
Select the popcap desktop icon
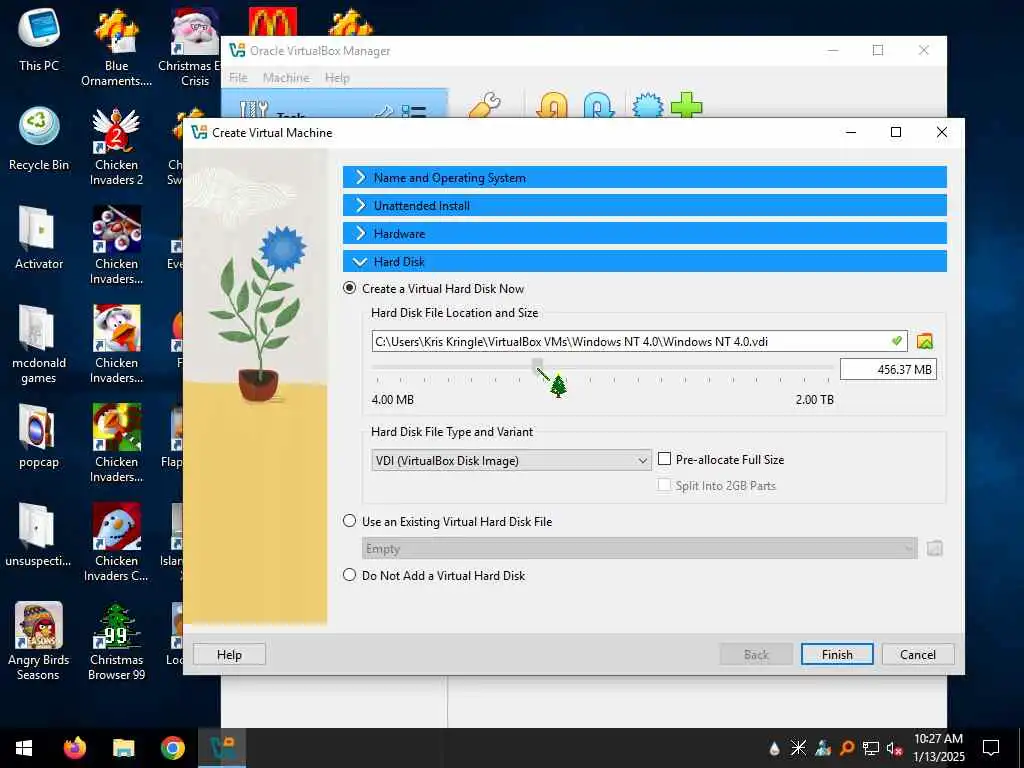pos(39,436)
